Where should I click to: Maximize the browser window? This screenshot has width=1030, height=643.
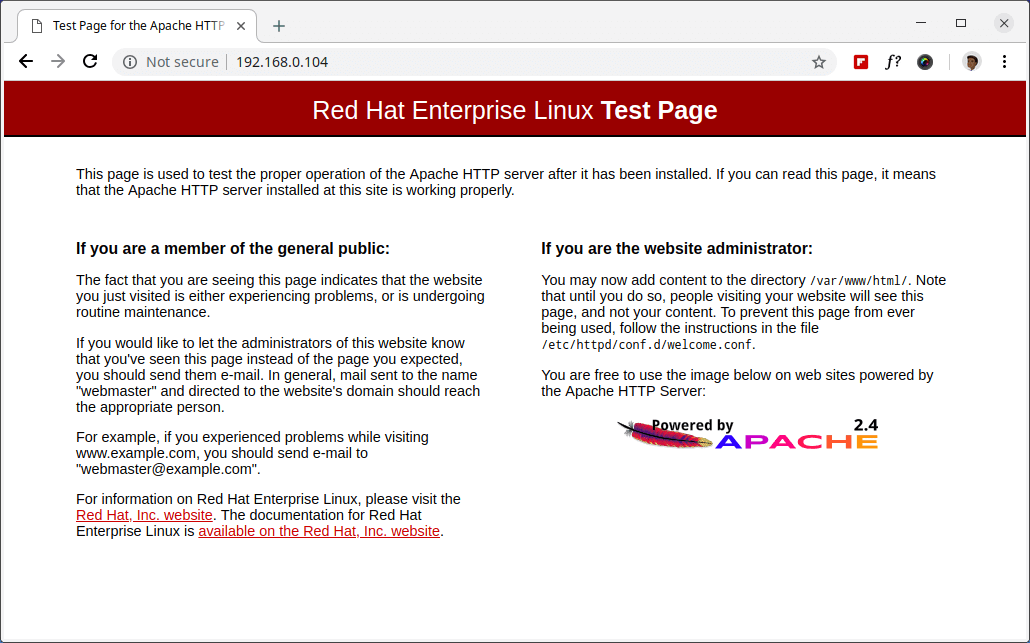coord(961,23)
